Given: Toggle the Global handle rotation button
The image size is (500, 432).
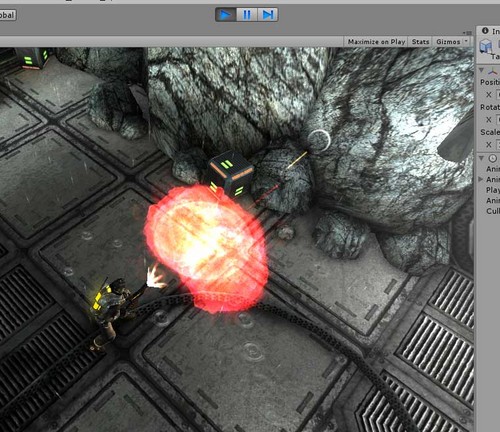Looking at the screenshot, I should (x=7, y=15).
